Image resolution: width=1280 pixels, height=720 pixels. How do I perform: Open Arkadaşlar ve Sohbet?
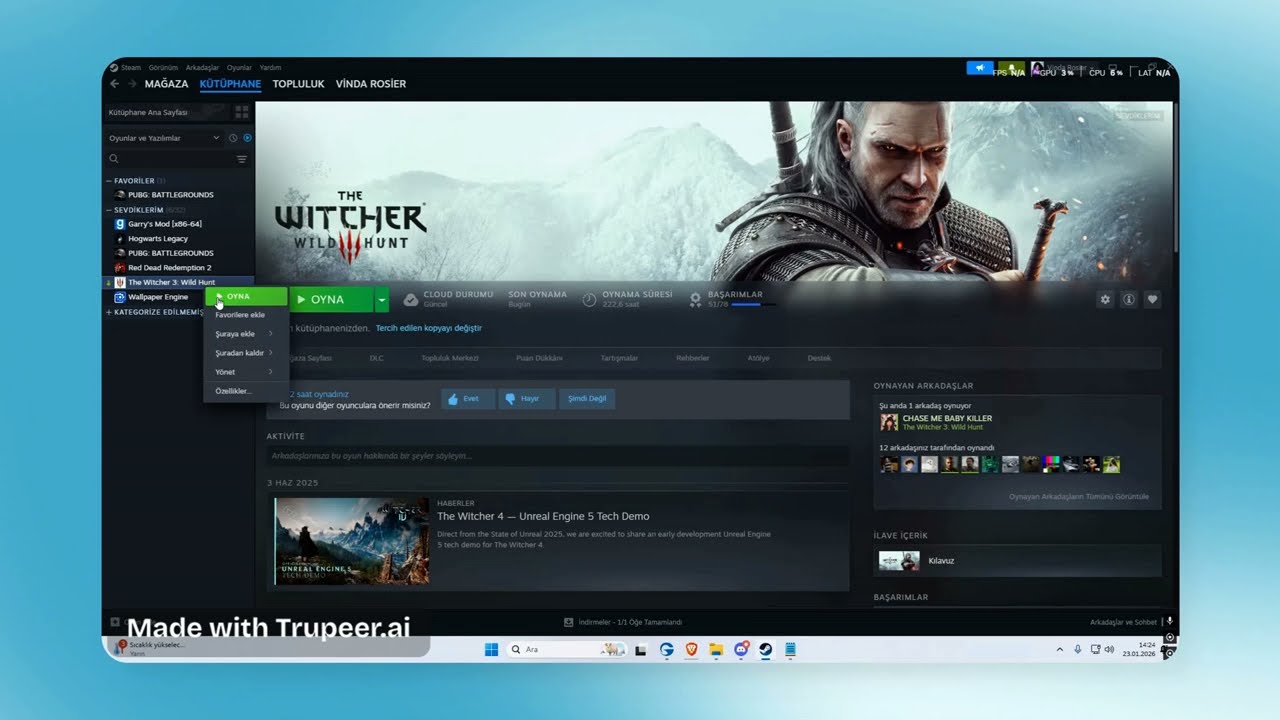point(1123,622)
